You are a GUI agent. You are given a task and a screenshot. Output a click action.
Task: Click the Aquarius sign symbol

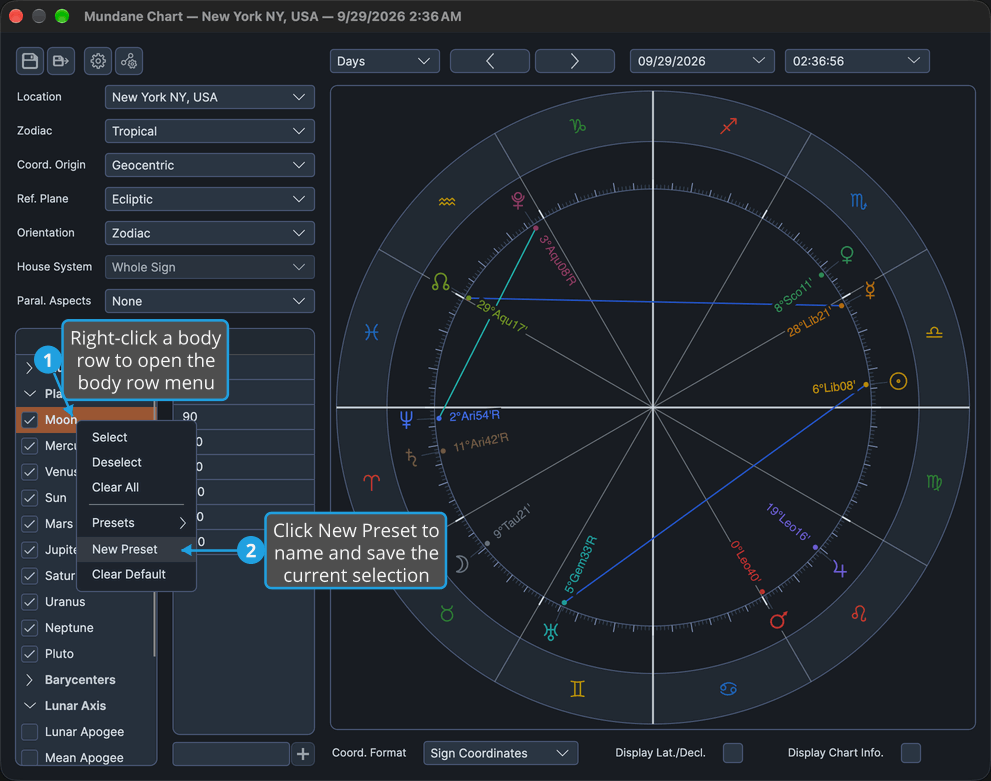[447, 202]
